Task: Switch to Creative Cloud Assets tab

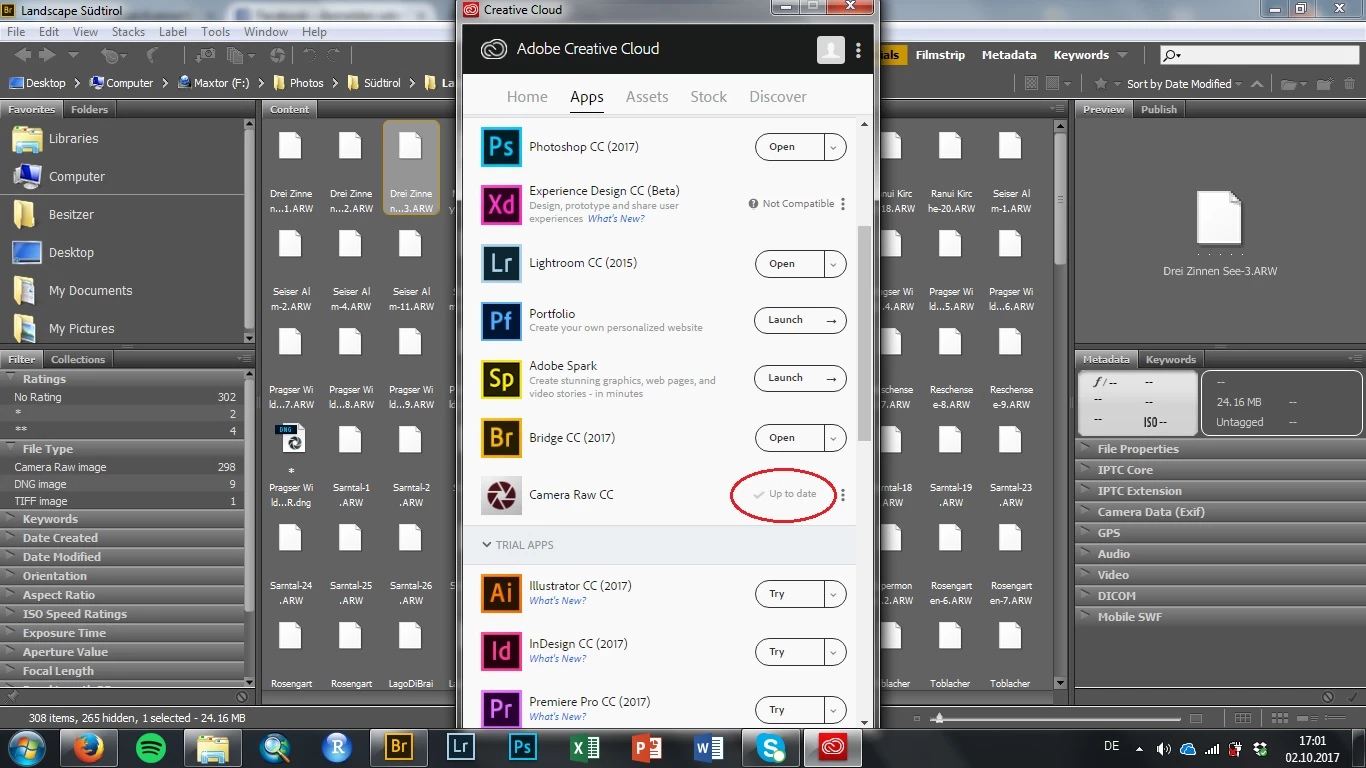Action: [x=647, y=97]
